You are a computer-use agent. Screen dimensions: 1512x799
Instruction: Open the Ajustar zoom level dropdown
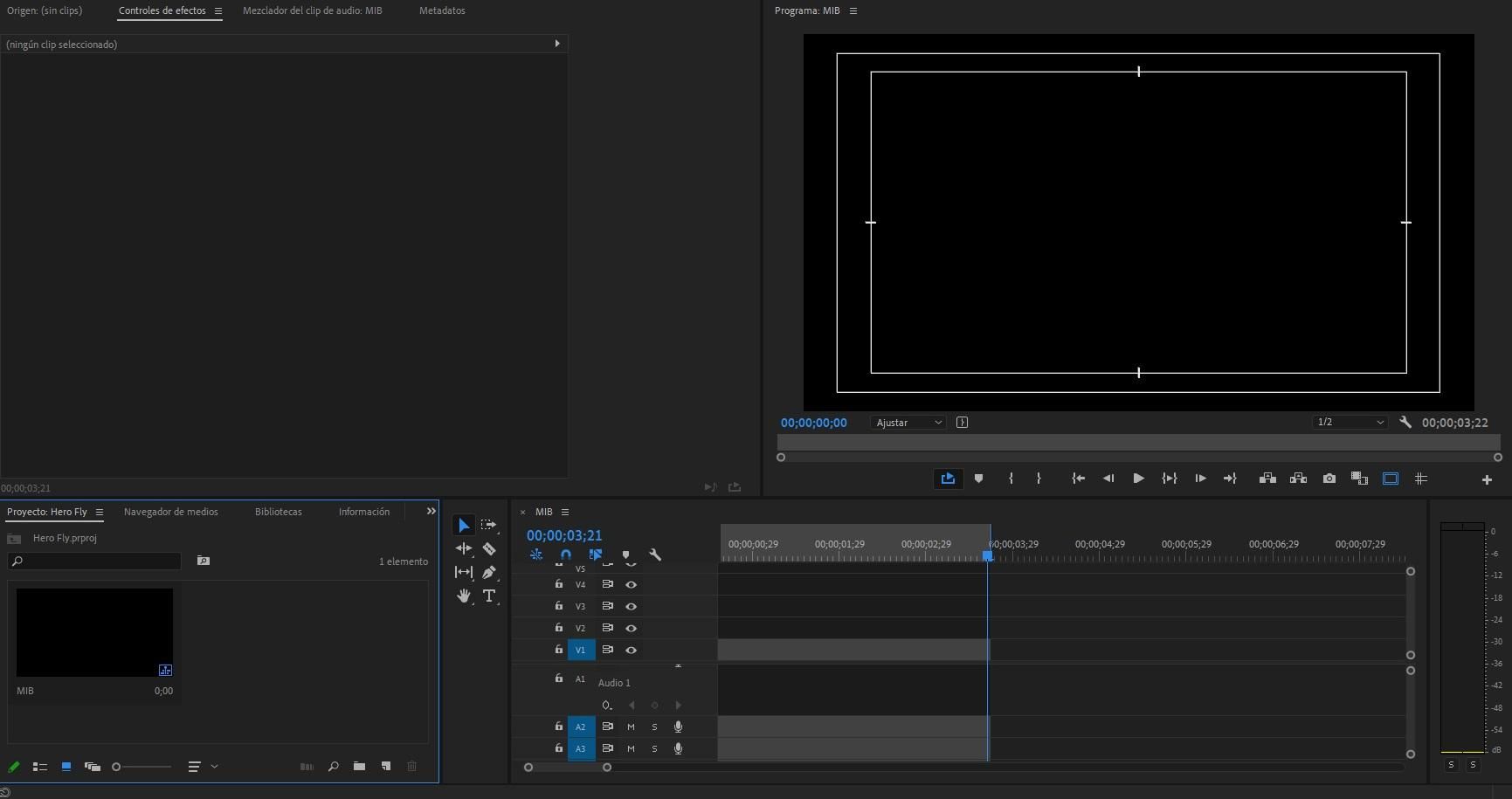click(907, 423)
